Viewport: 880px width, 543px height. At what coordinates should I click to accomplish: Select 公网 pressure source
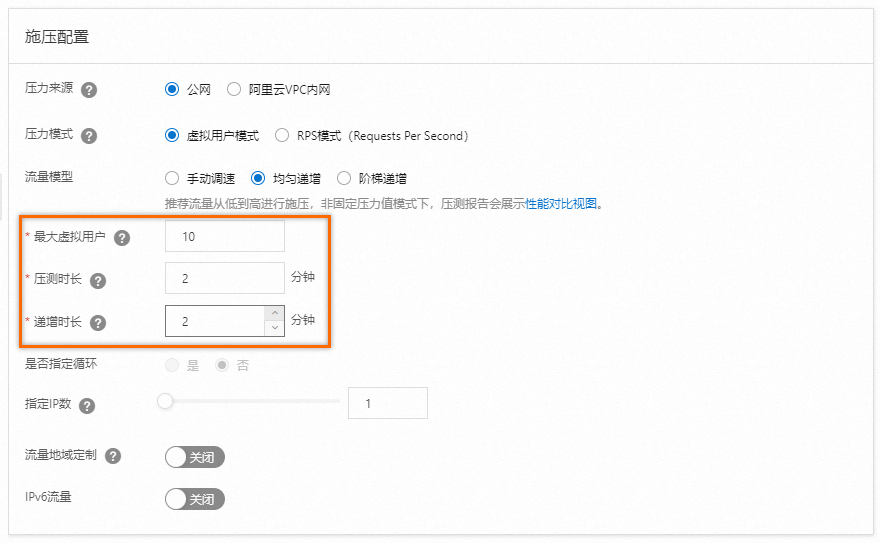[172, 89]
